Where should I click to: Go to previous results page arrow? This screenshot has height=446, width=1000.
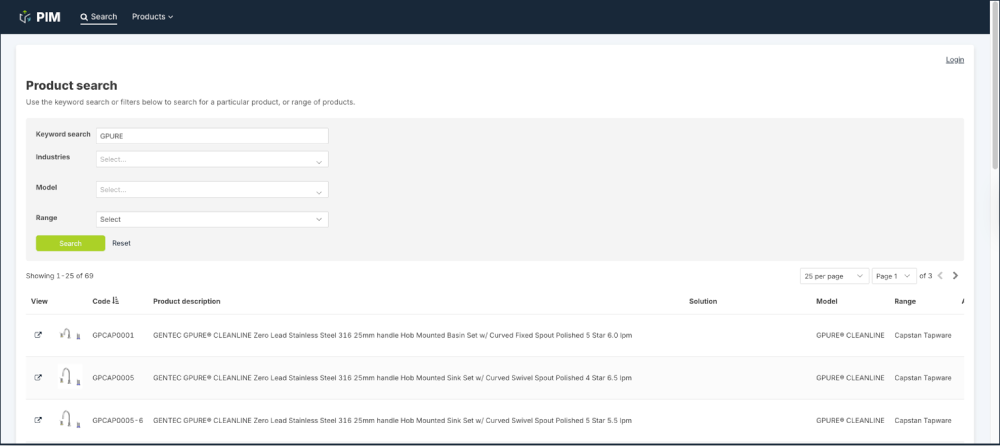[x=940, y=276]
